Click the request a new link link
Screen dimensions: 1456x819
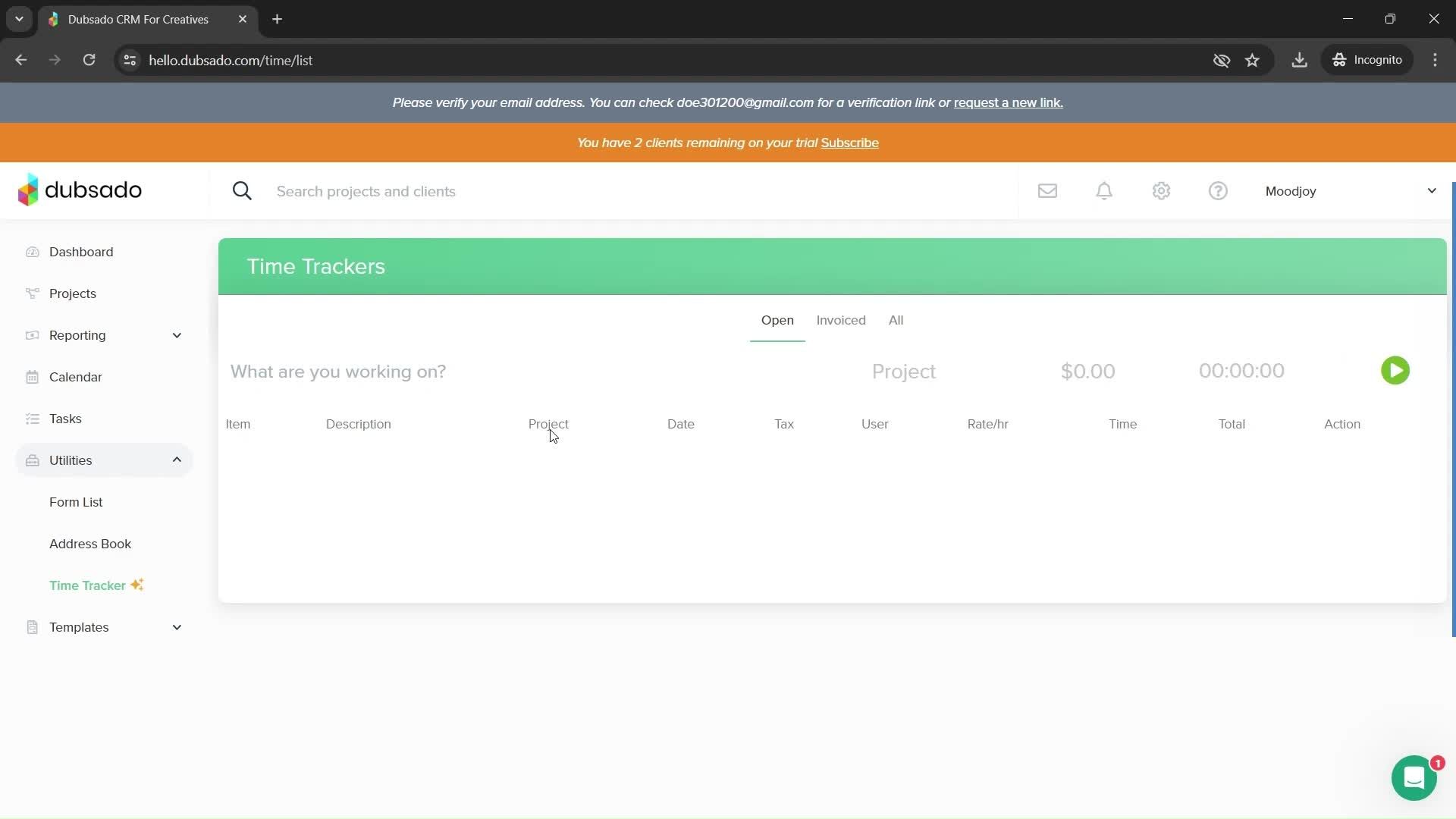pyautogui.click(x=1008, y=102)
